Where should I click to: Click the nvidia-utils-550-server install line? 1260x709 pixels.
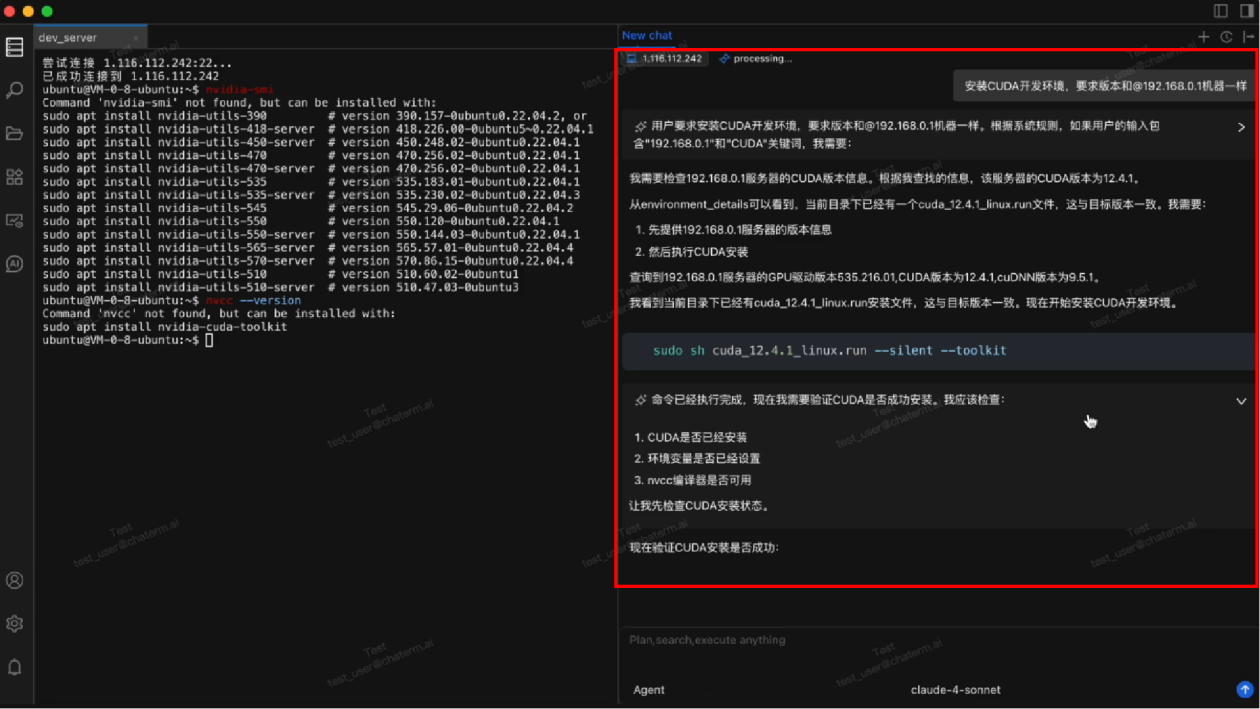point(311,234)
